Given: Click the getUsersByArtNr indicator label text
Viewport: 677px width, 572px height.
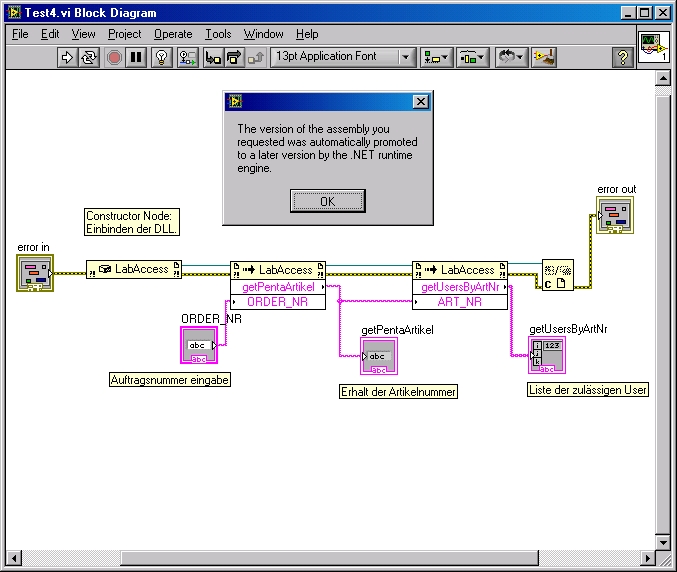Looking at the screenshot, I should click(568, 329).
